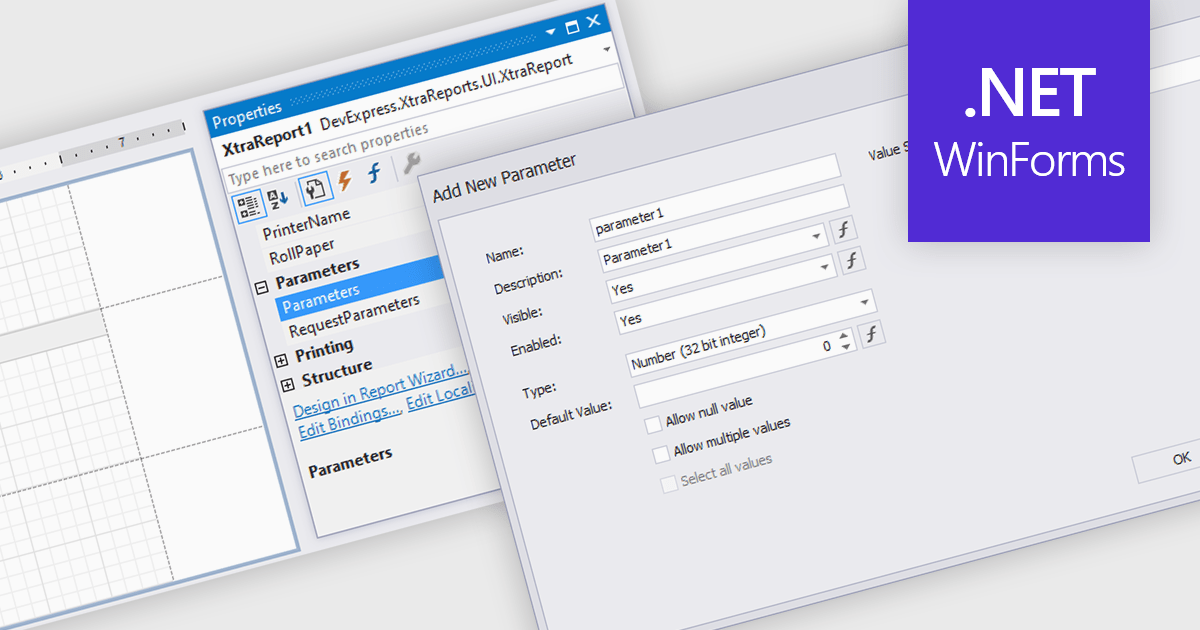Tick the Select all values checkbox
The height and width of the screenshot is (630, 1200).
click(668, 485)
